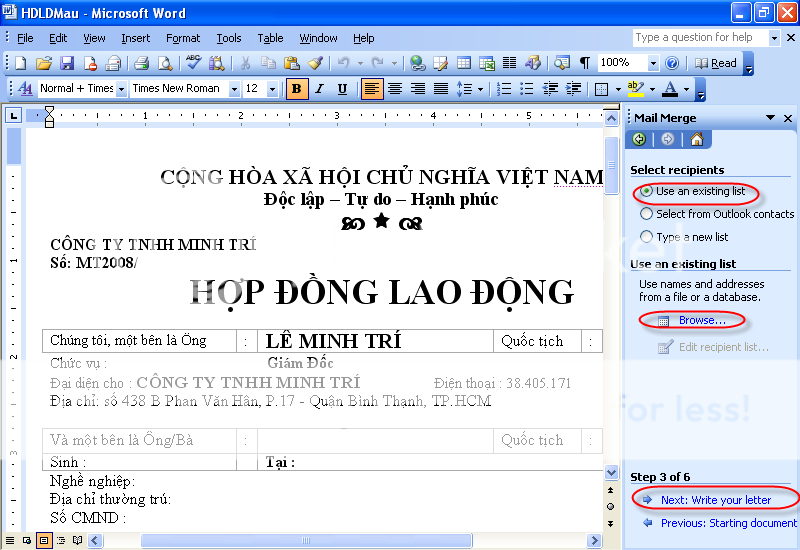The height and width of the screenshot is (550, 800).
Task: Open the font size 12 dropdown
Action: pyautogui.click(x=272, y=89)
